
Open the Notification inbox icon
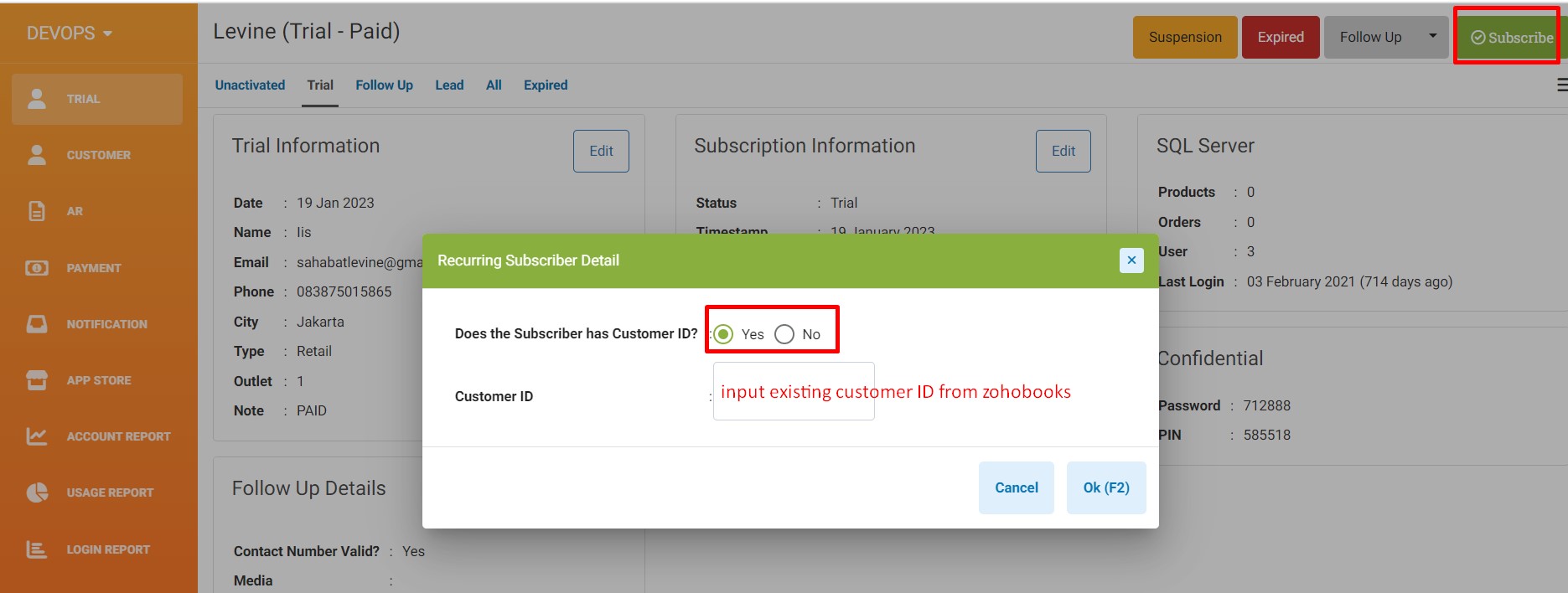pyautogui.click(x=37, y=324)
